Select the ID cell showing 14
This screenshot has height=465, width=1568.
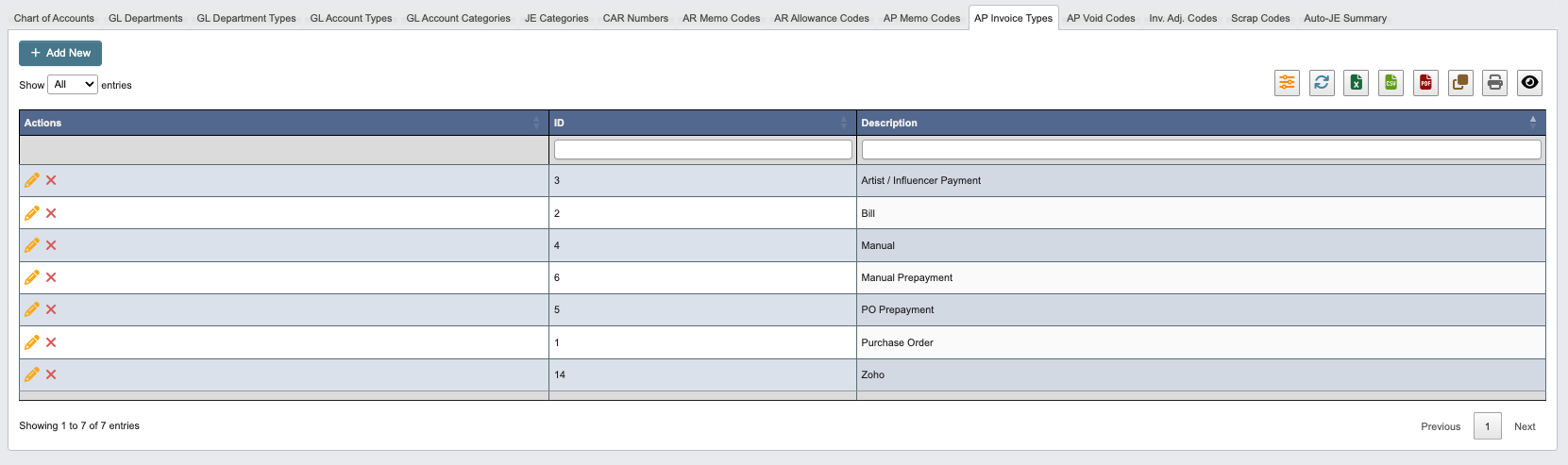(x=702, y=374)
